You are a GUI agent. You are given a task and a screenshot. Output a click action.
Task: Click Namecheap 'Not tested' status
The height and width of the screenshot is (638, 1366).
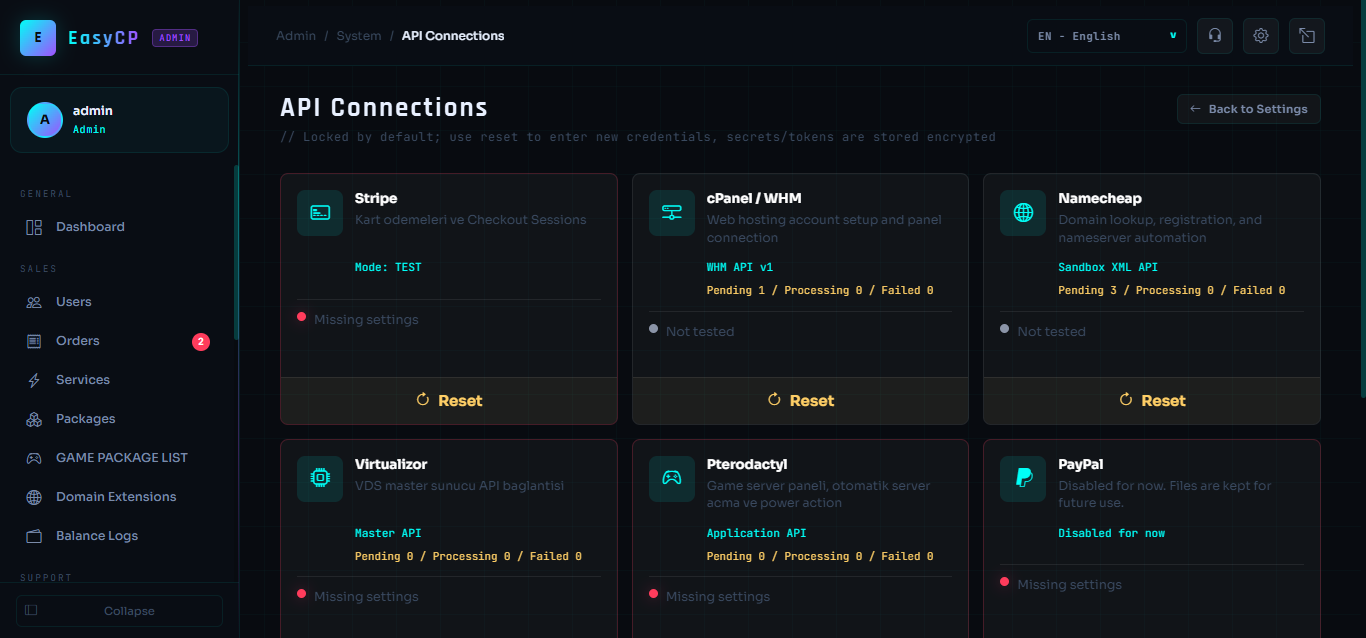pyautogui.click(x=1051, y=332)
